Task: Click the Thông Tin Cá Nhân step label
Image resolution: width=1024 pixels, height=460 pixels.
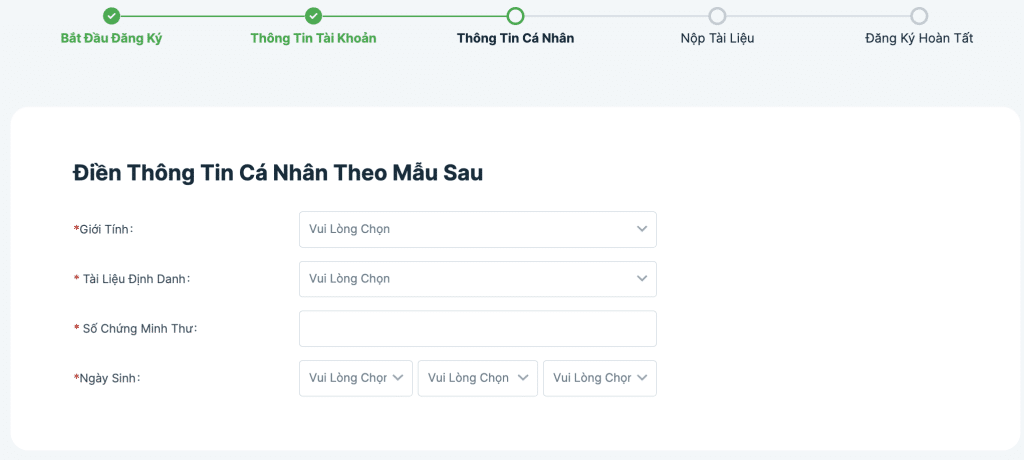Action: point(515,39)
